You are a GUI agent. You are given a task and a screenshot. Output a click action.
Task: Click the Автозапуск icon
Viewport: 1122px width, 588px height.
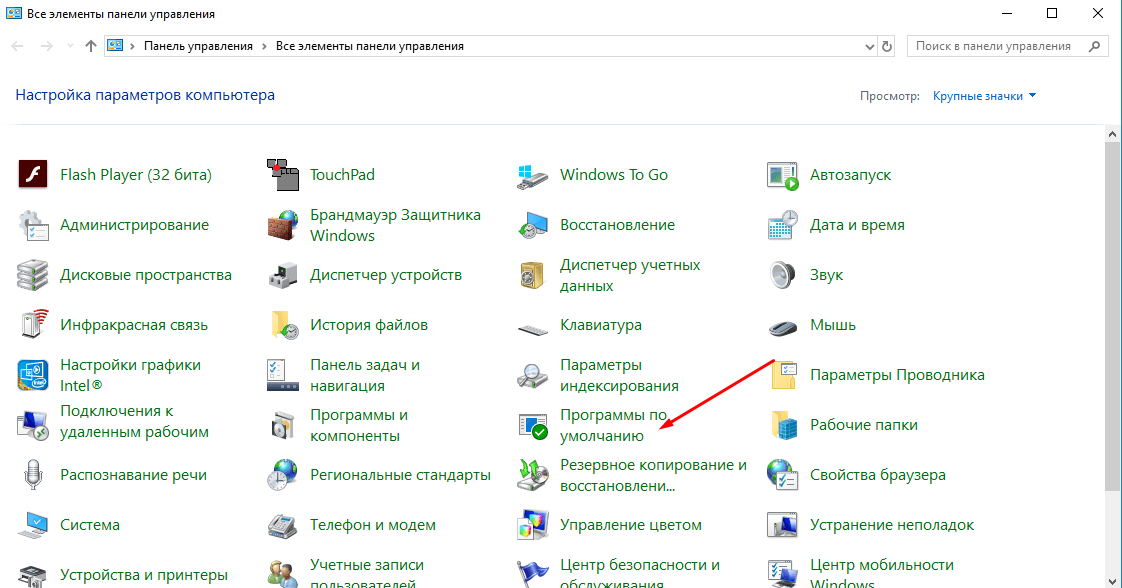(782, 175)
